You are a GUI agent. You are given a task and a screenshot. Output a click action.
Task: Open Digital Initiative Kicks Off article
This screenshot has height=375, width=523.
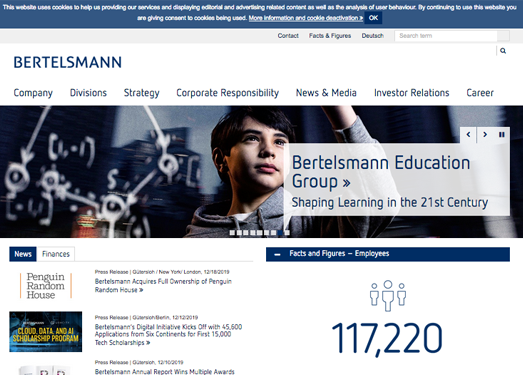tap(168, 335)
